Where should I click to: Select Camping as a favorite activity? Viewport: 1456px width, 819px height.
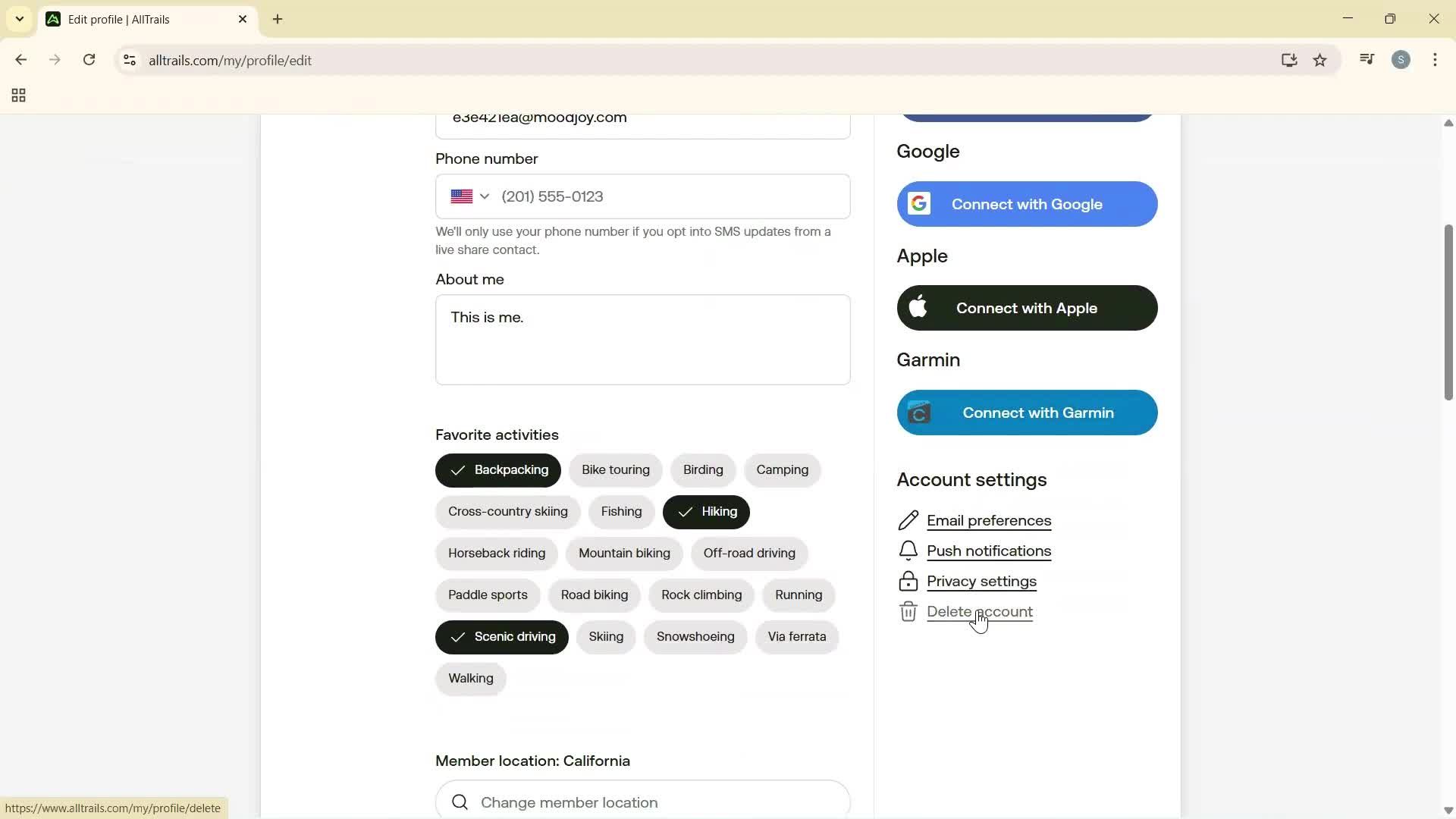click(782, 470)
